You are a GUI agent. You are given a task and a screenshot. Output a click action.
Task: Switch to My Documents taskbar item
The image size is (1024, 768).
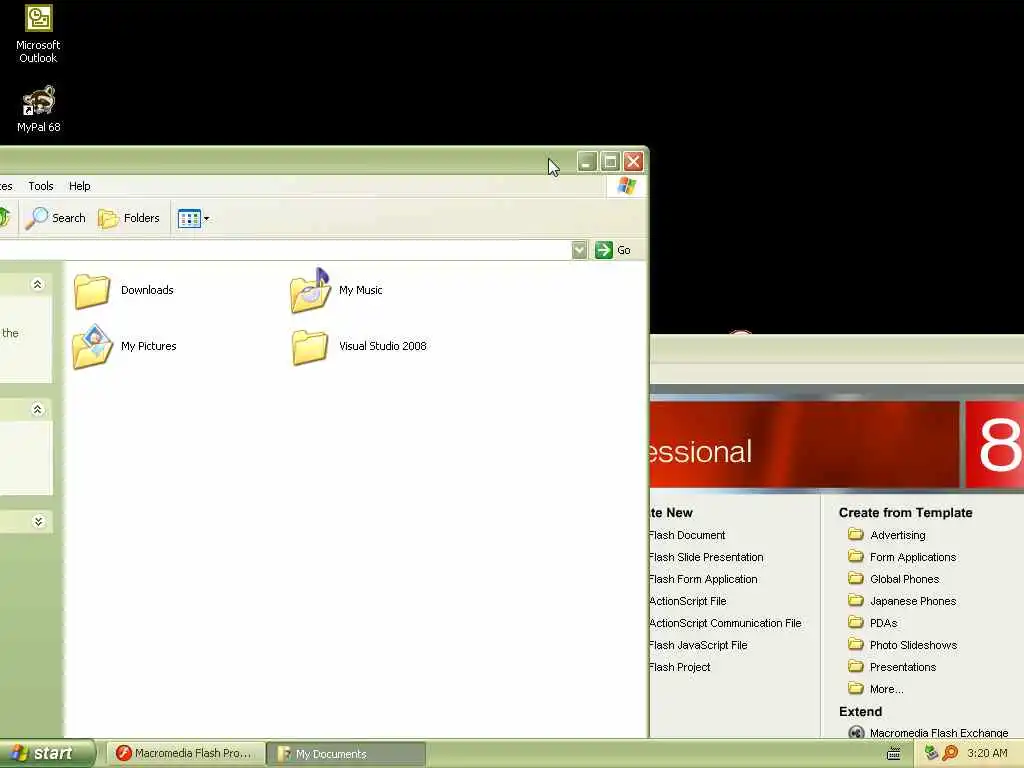pos(347,754)
